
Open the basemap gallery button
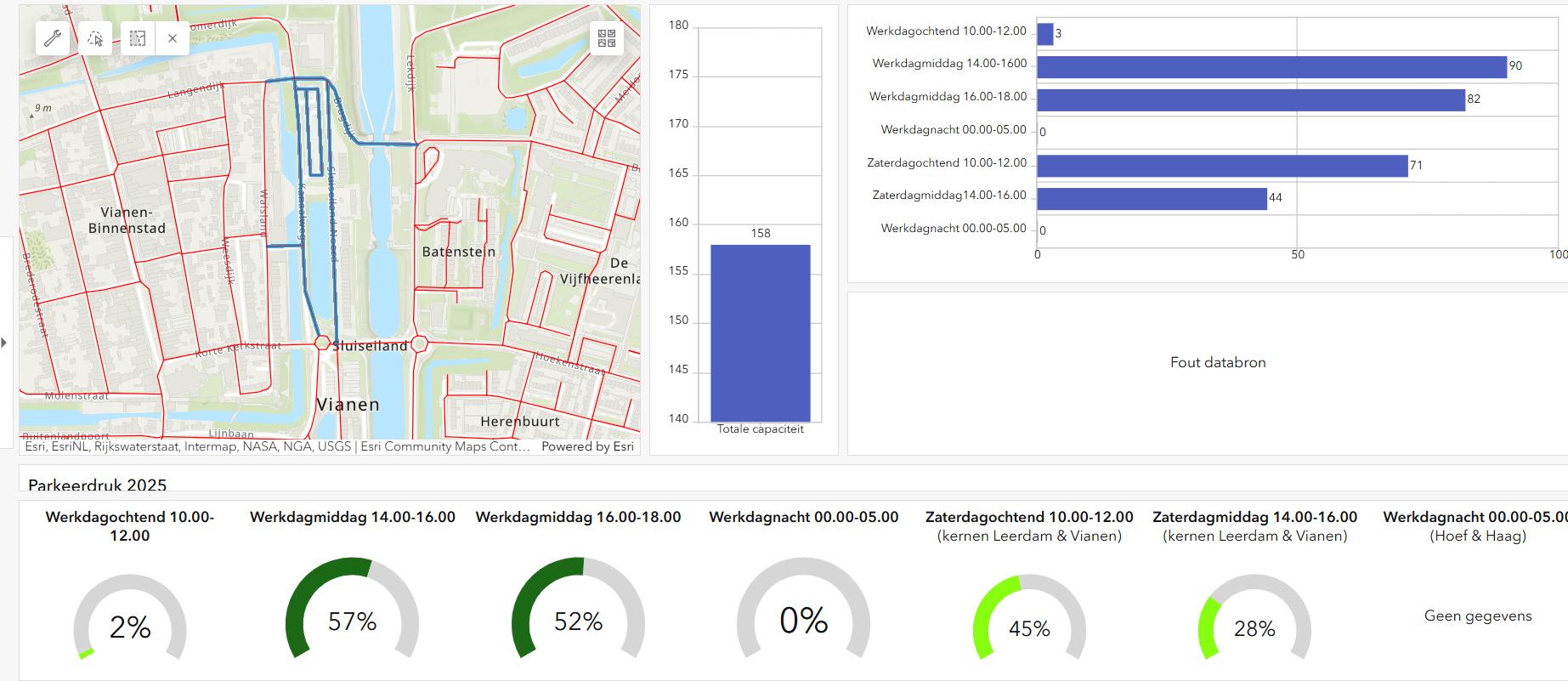[607, 38]
